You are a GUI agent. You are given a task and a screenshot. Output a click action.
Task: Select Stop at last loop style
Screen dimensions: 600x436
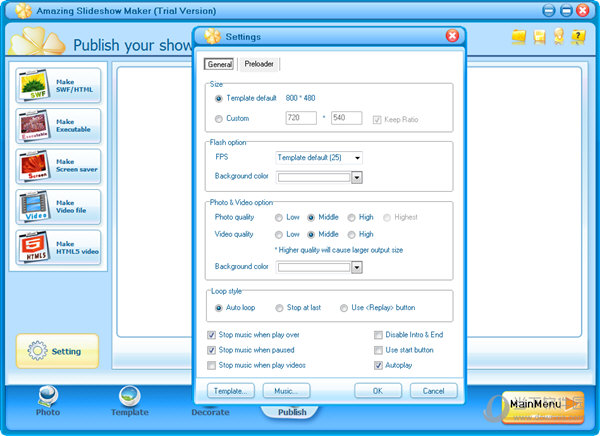click(279, 308)
